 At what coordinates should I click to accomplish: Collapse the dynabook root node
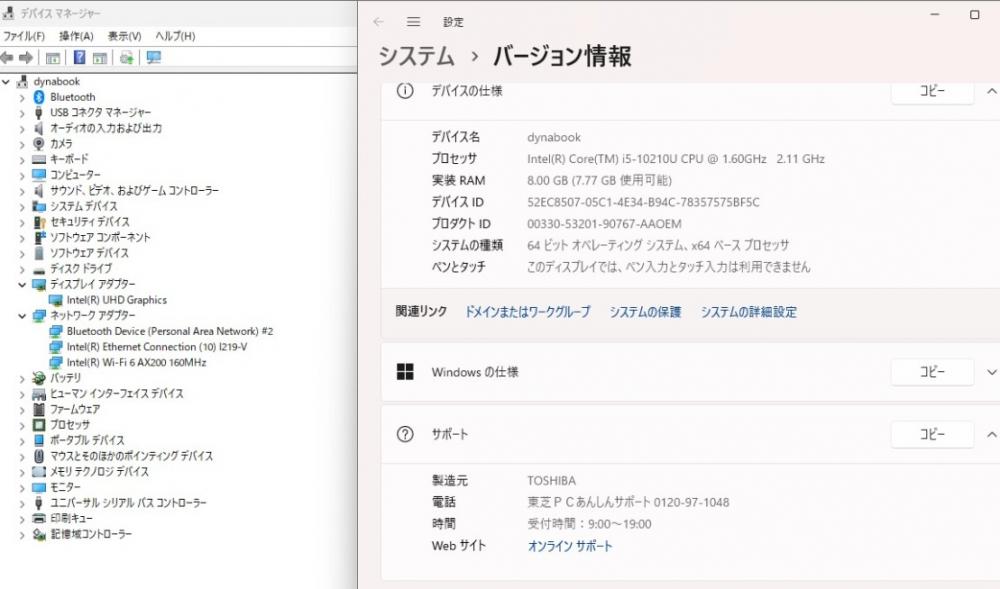pyautogui.click(x=6, y=82)
